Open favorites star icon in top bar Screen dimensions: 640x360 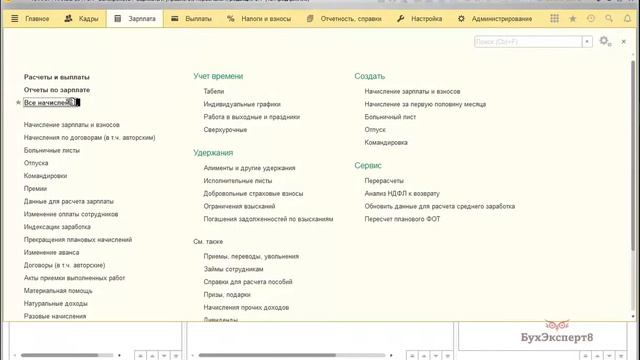click(573, 19)
